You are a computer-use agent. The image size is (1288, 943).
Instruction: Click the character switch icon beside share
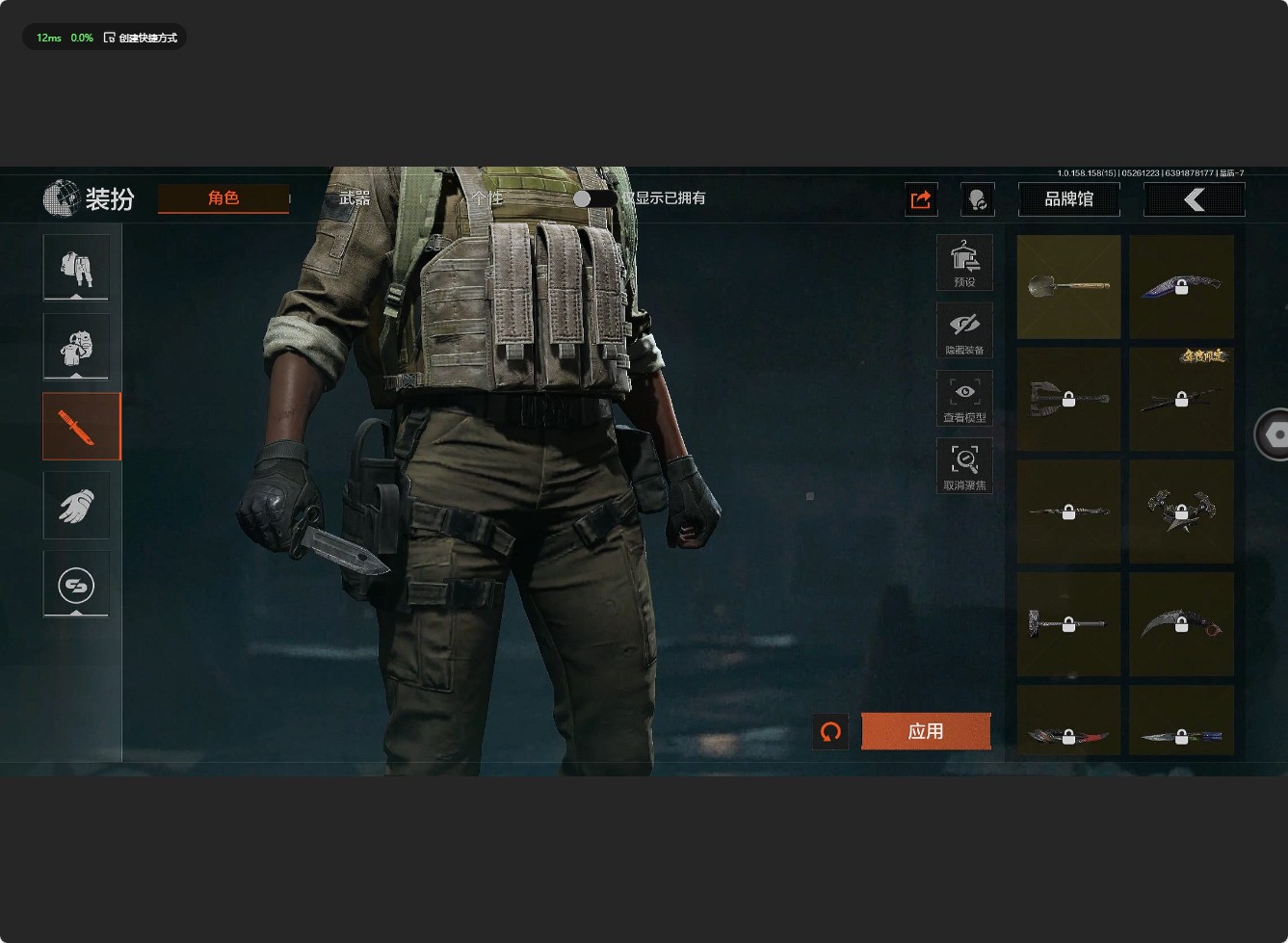click(x=978, y=199)
